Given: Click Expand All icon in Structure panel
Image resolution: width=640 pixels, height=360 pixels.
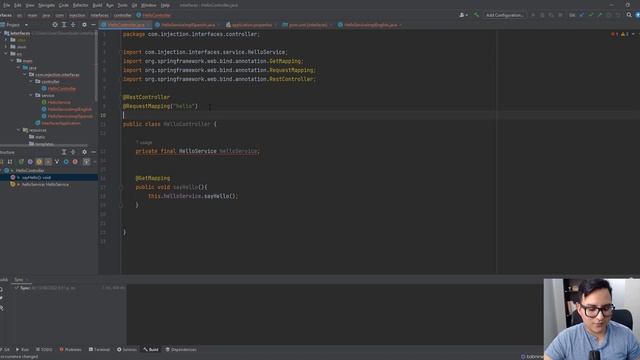Looking at the screenshot, I should (64, 152).
